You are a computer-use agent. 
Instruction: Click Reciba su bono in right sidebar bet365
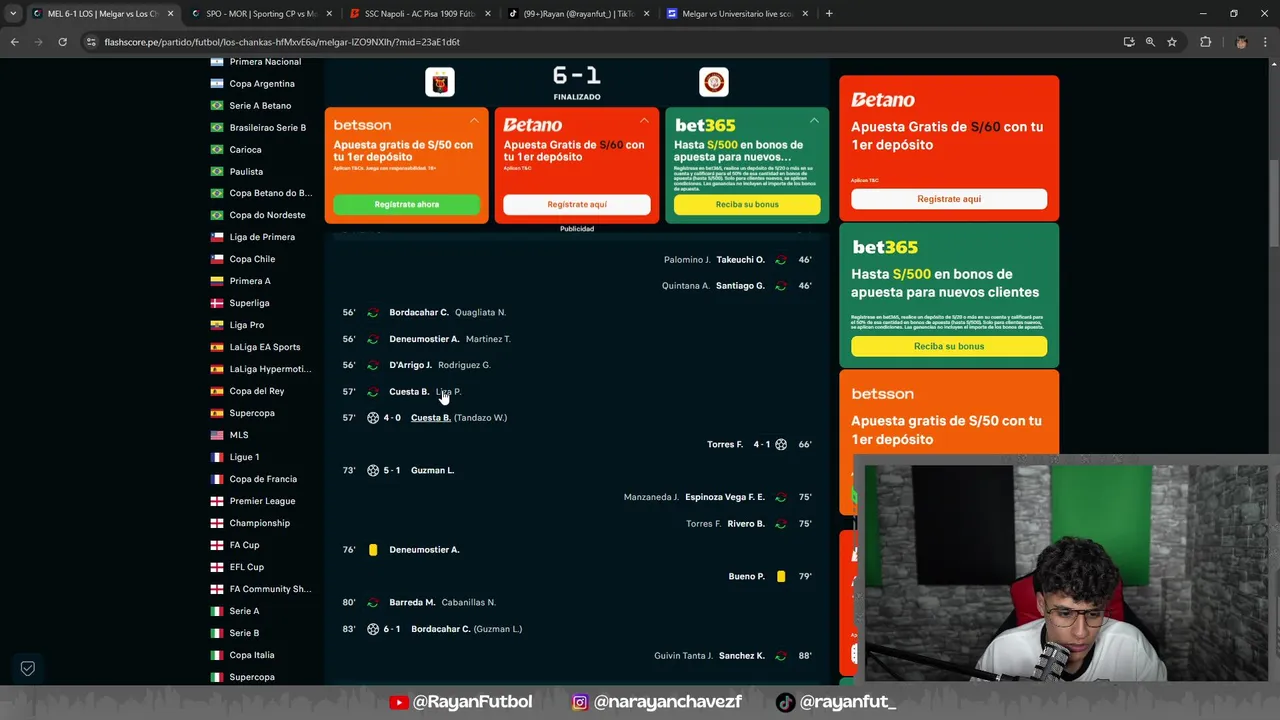coord(949,346)
